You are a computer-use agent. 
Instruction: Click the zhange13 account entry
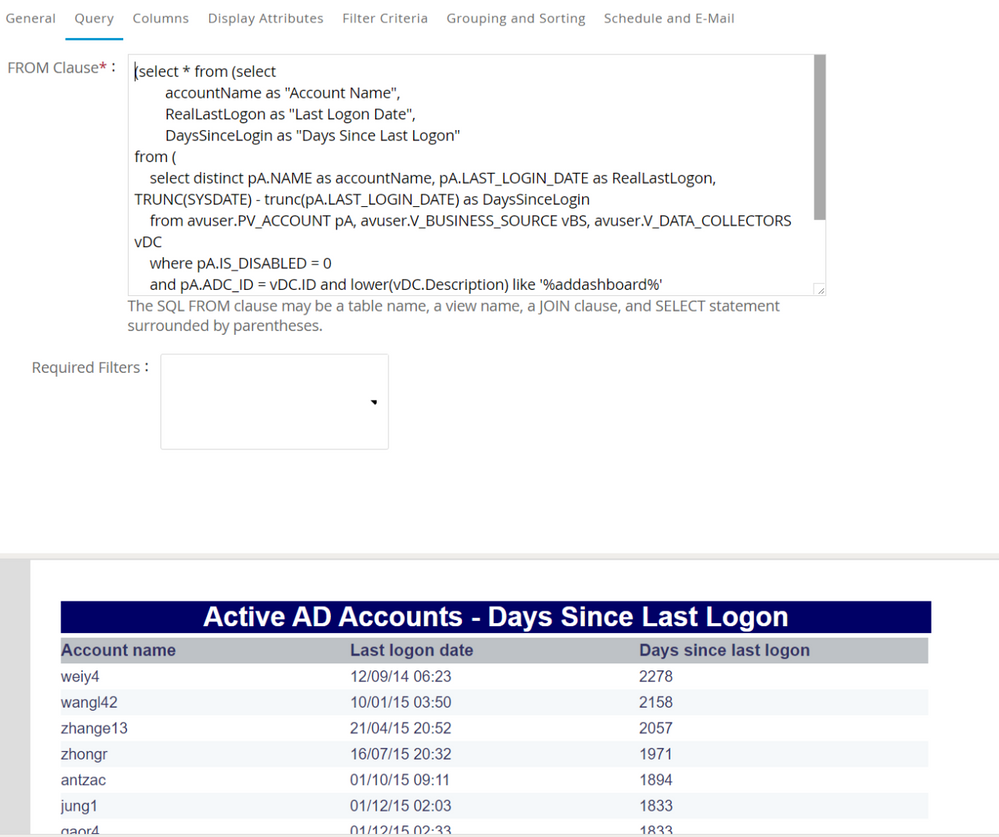click(94, 728)
